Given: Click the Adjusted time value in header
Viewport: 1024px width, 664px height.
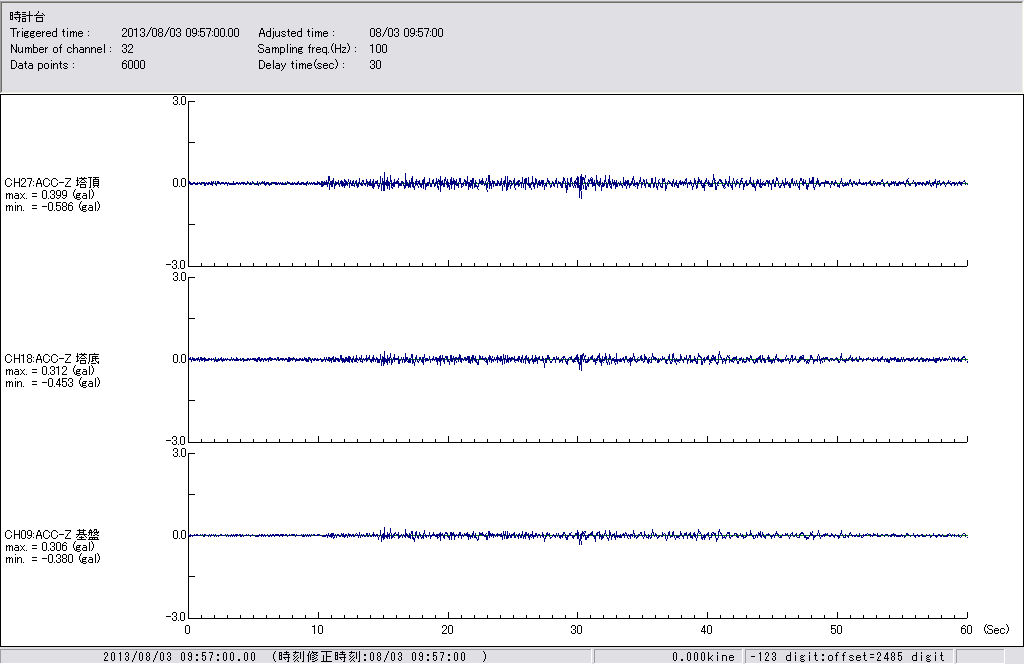Looking at the screenshot, I should (x=406, y=33).
